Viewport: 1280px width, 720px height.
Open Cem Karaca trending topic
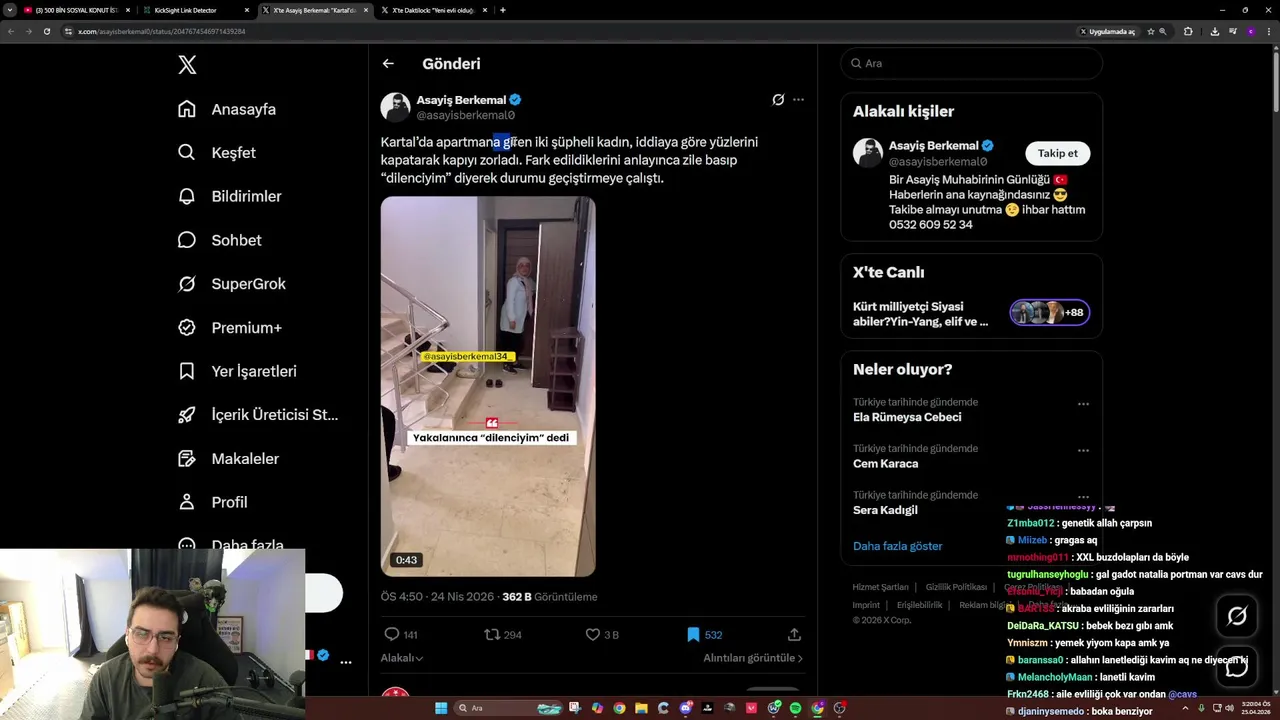point(885,464)
